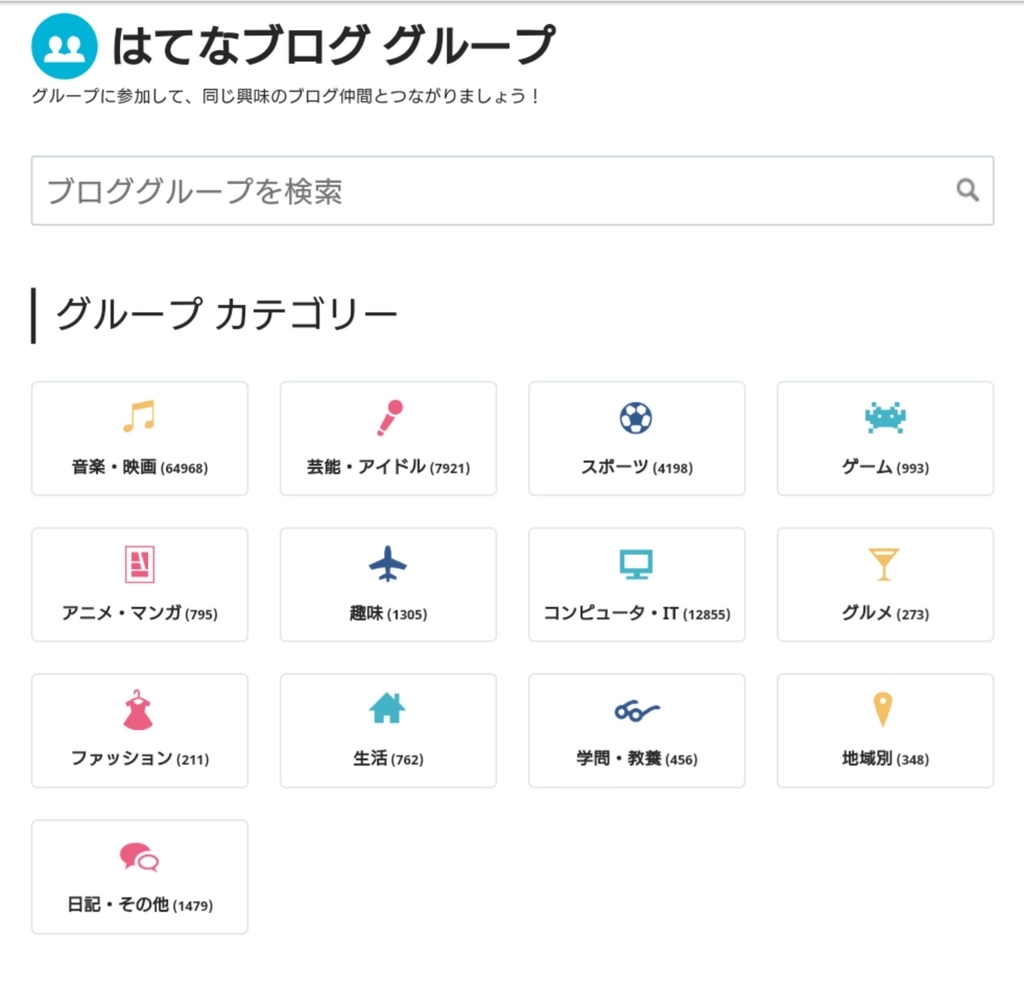
Task: Open ファッション (211) category
Action: point(140,731)
